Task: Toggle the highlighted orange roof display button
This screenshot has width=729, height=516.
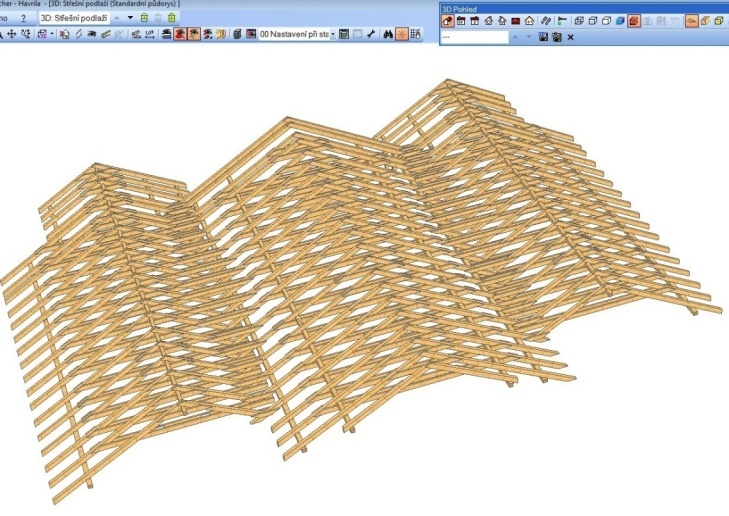Action: coord(691,21)
